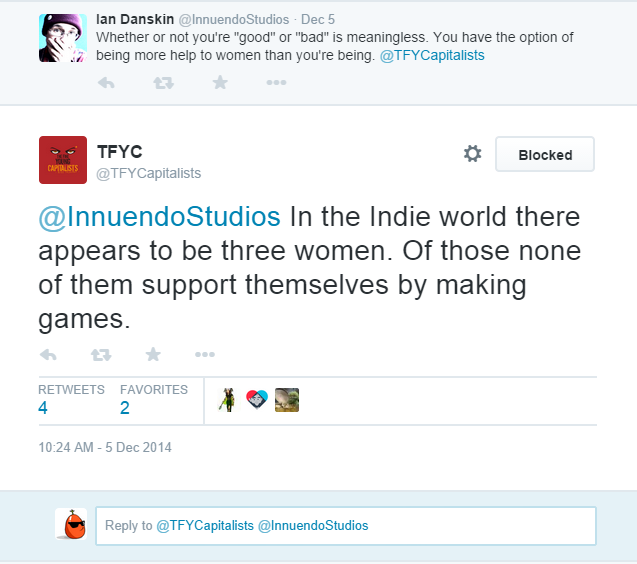Retweet the TFYC tweet
637x564 pixels.
click(x=101, y=355)
